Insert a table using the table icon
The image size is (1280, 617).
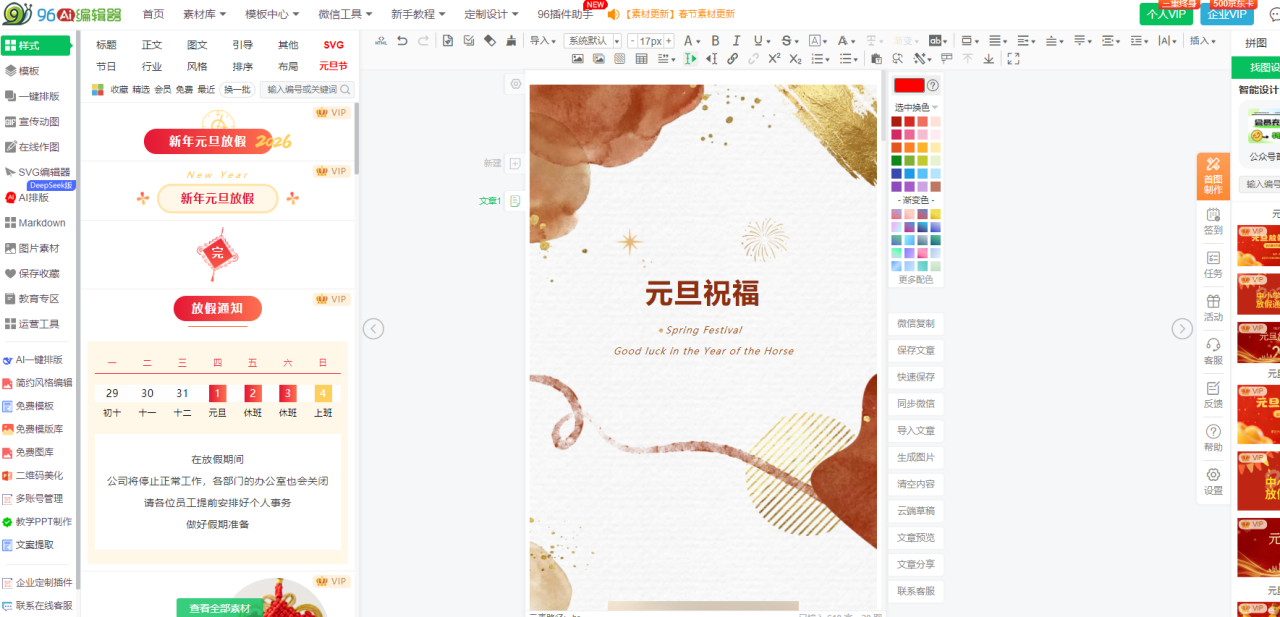[x=642, y=59]
